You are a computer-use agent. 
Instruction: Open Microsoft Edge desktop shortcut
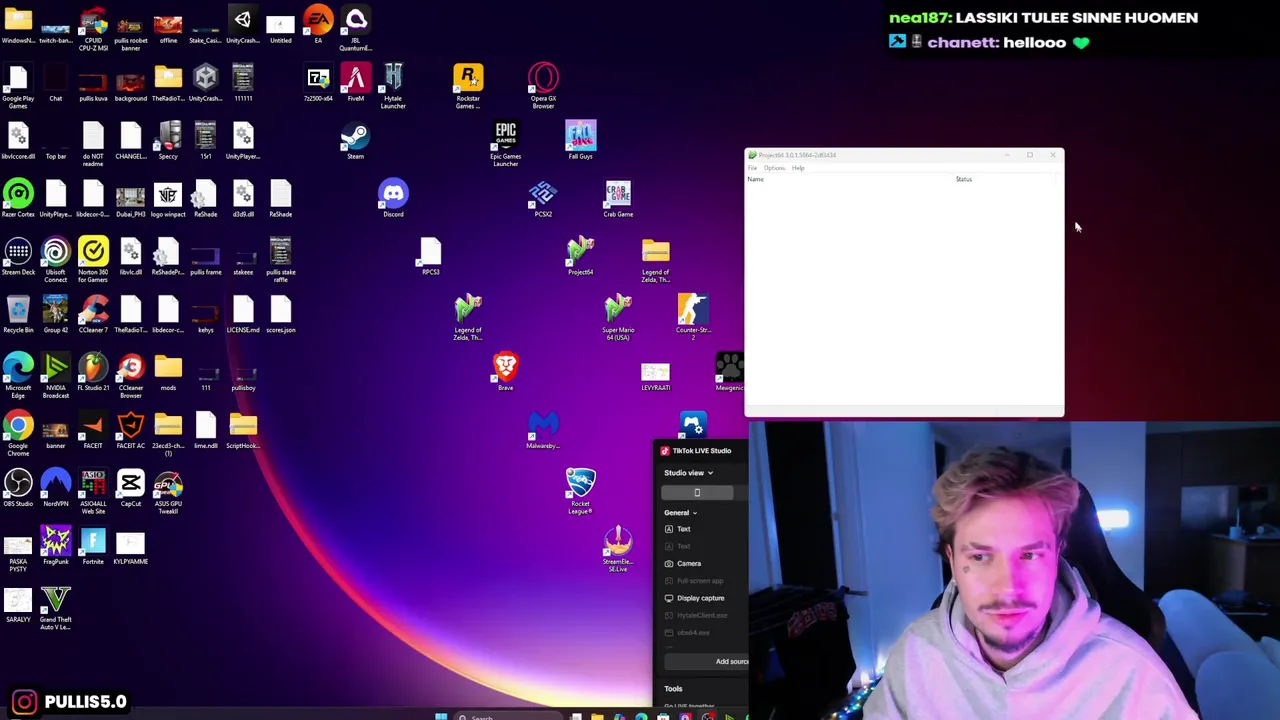coord(18,376)
